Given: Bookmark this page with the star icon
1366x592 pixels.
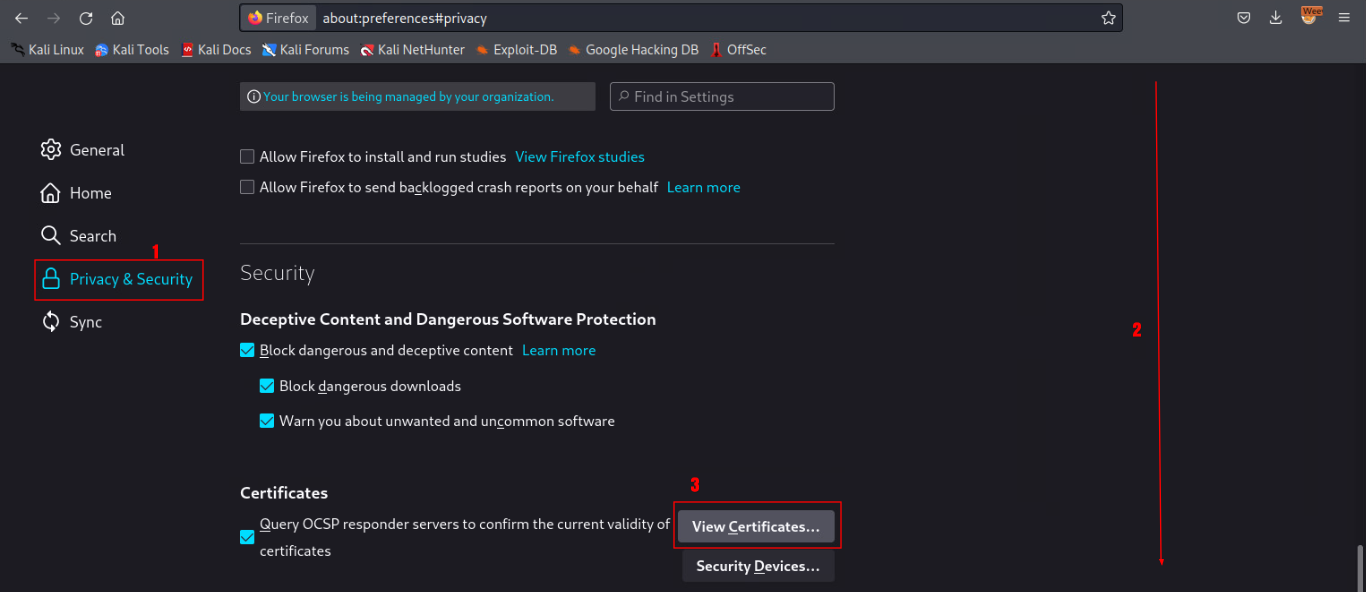Looking at the screenshot, I should pos(1108,18).
